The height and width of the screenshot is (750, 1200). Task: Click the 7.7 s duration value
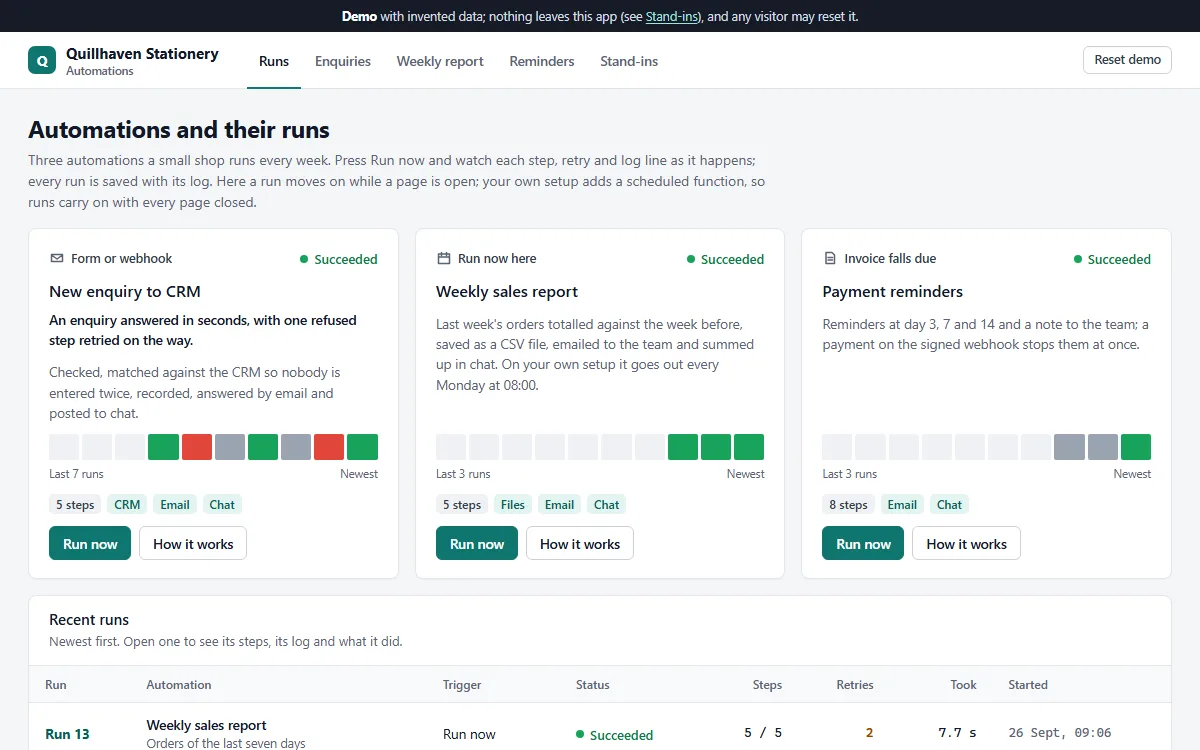click(957, 733)
